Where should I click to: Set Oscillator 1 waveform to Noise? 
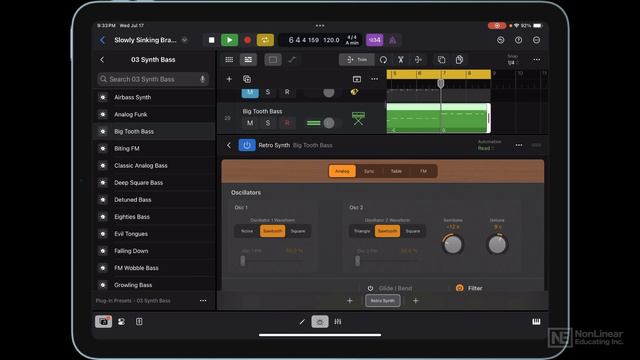247,231
